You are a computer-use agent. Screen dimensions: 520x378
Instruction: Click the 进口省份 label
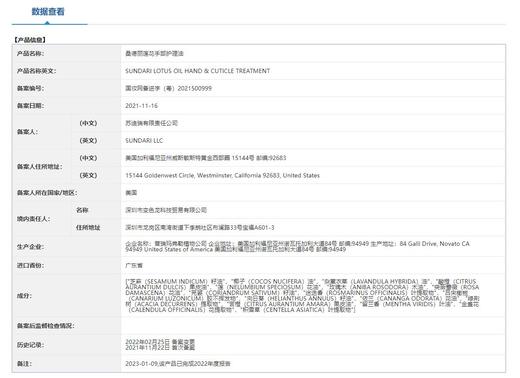click(x=30, y=266)
